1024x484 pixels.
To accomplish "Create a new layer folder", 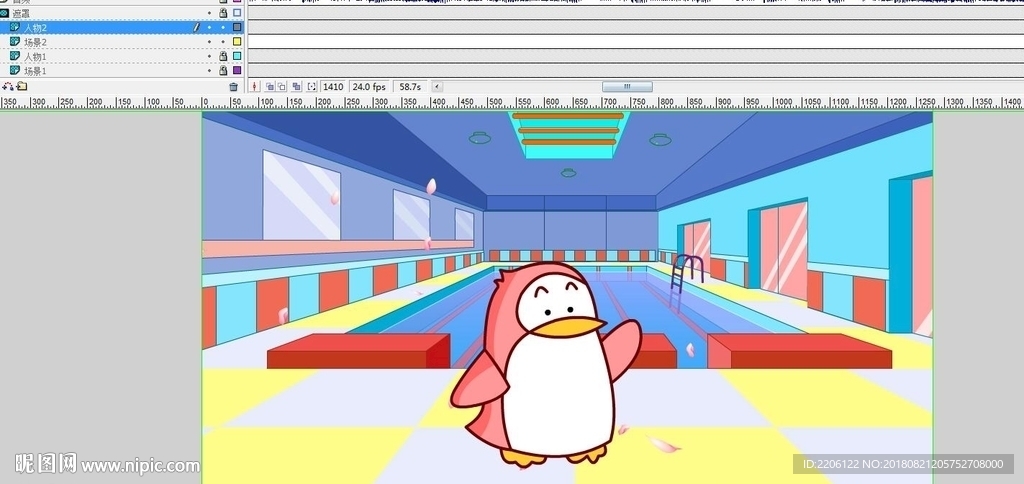I will click(x=22, y=86).
